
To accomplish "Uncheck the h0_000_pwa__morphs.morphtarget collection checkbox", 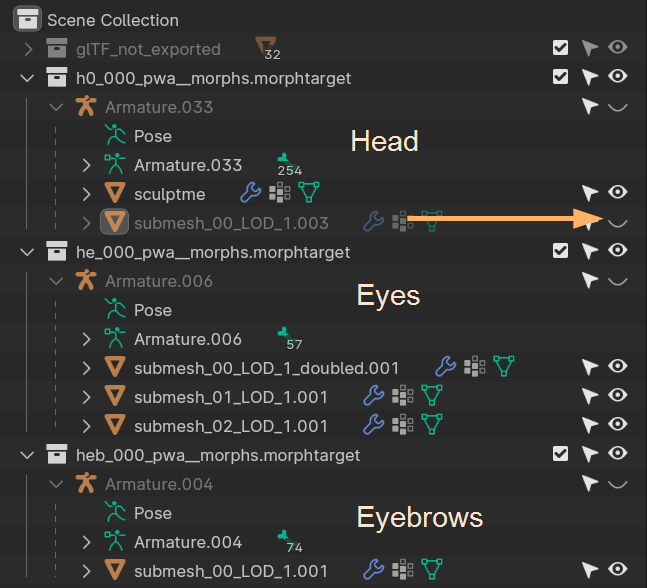I will point(561,77).
